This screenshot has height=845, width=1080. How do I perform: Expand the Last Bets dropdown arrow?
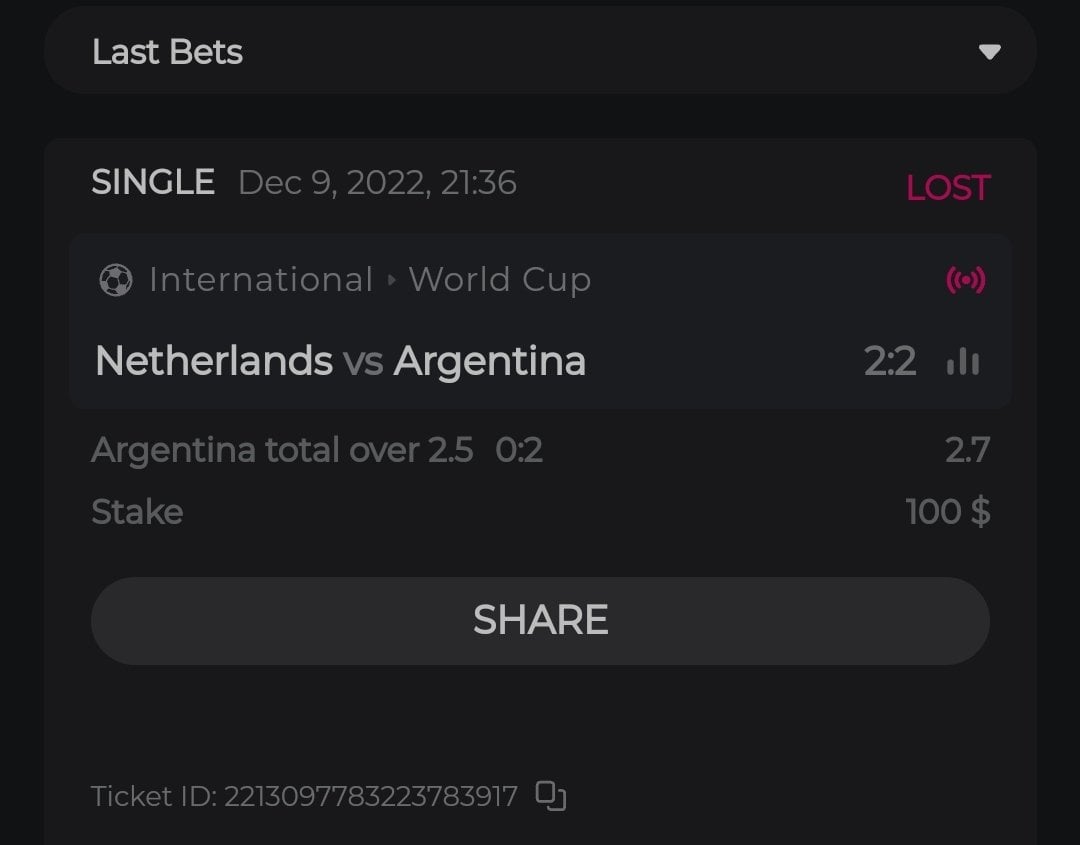click(989, 52)
